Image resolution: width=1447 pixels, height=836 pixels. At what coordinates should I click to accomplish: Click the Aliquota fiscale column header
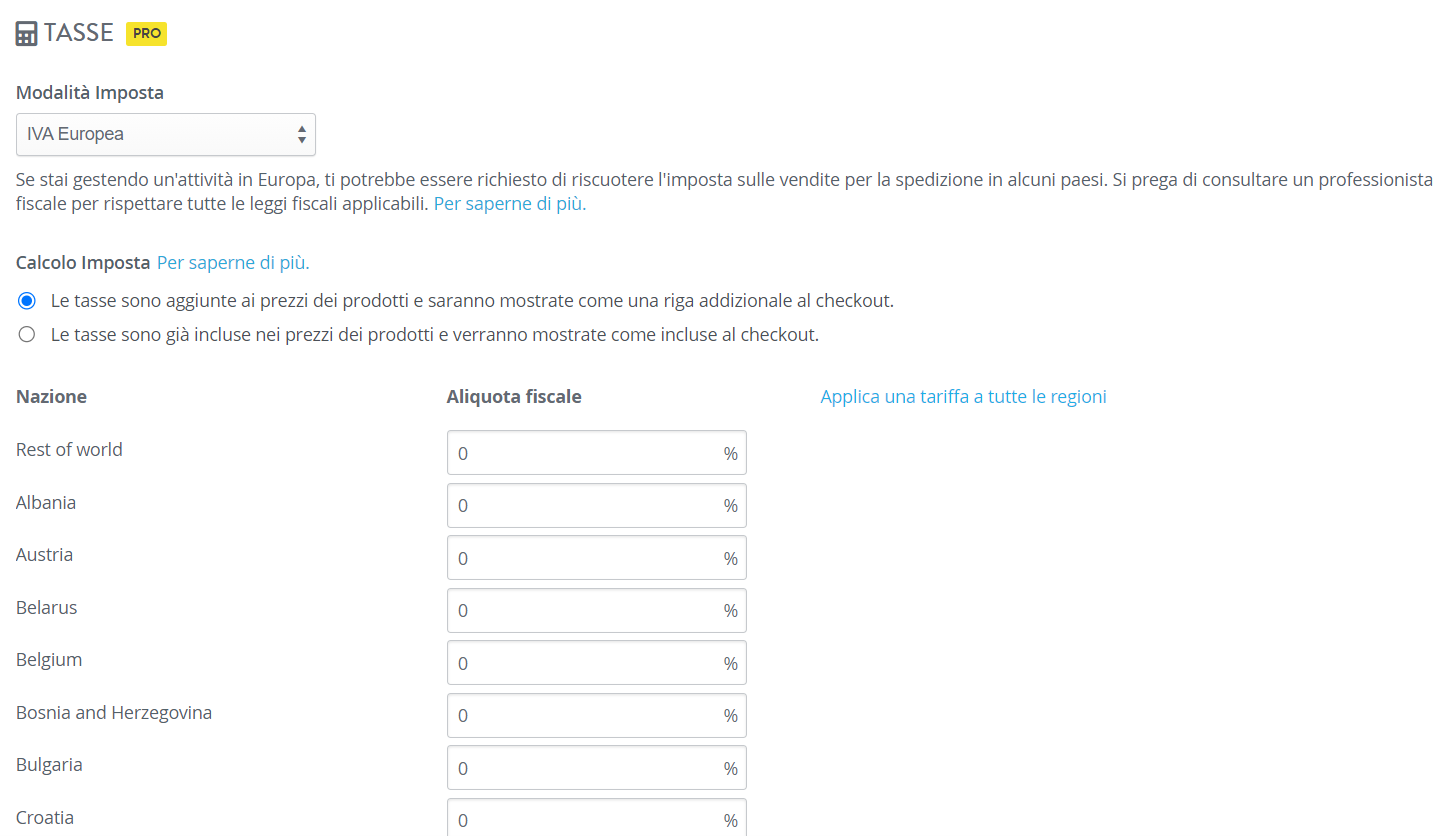click(514, 397)
